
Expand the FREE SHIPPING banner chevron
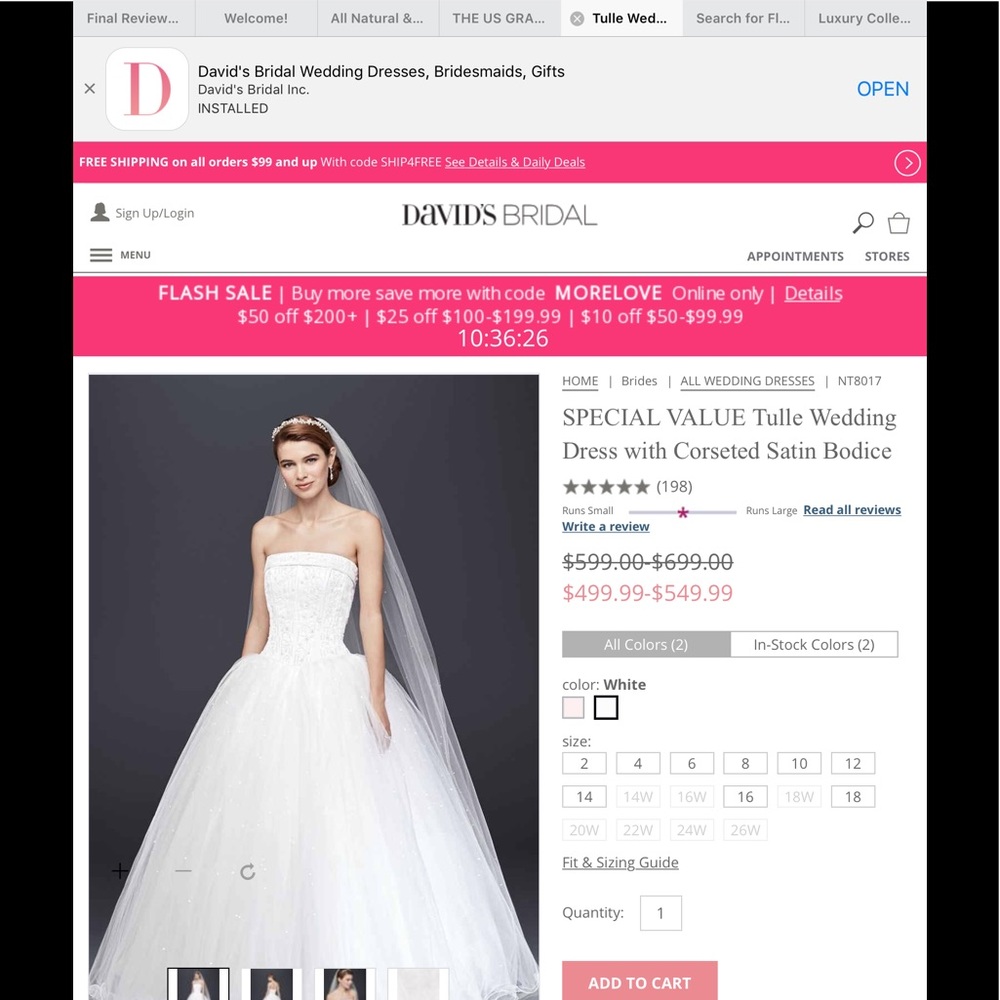point(907,162)
